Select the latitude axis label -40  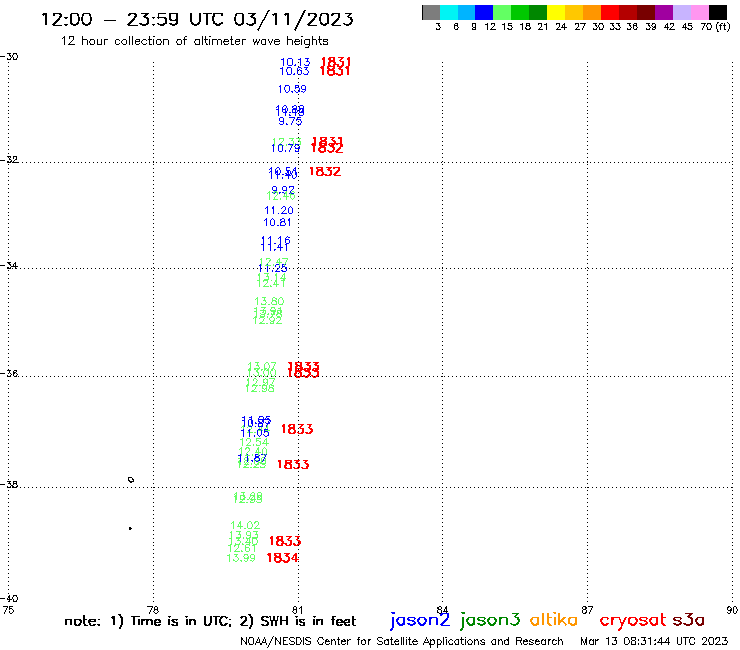coord(9,599)
